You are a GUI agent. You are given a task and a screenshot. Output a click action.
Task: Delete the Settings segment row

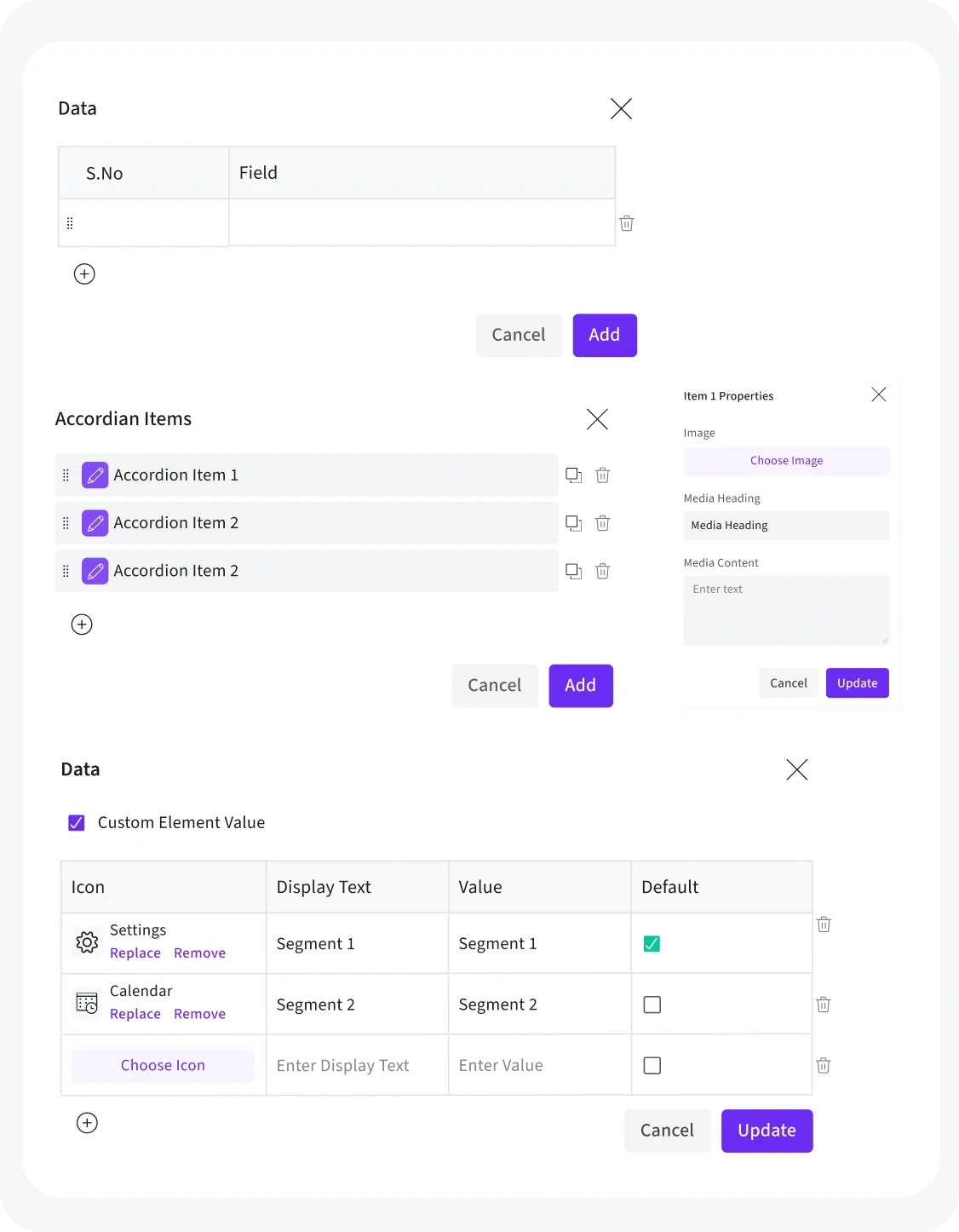[824, 924]
